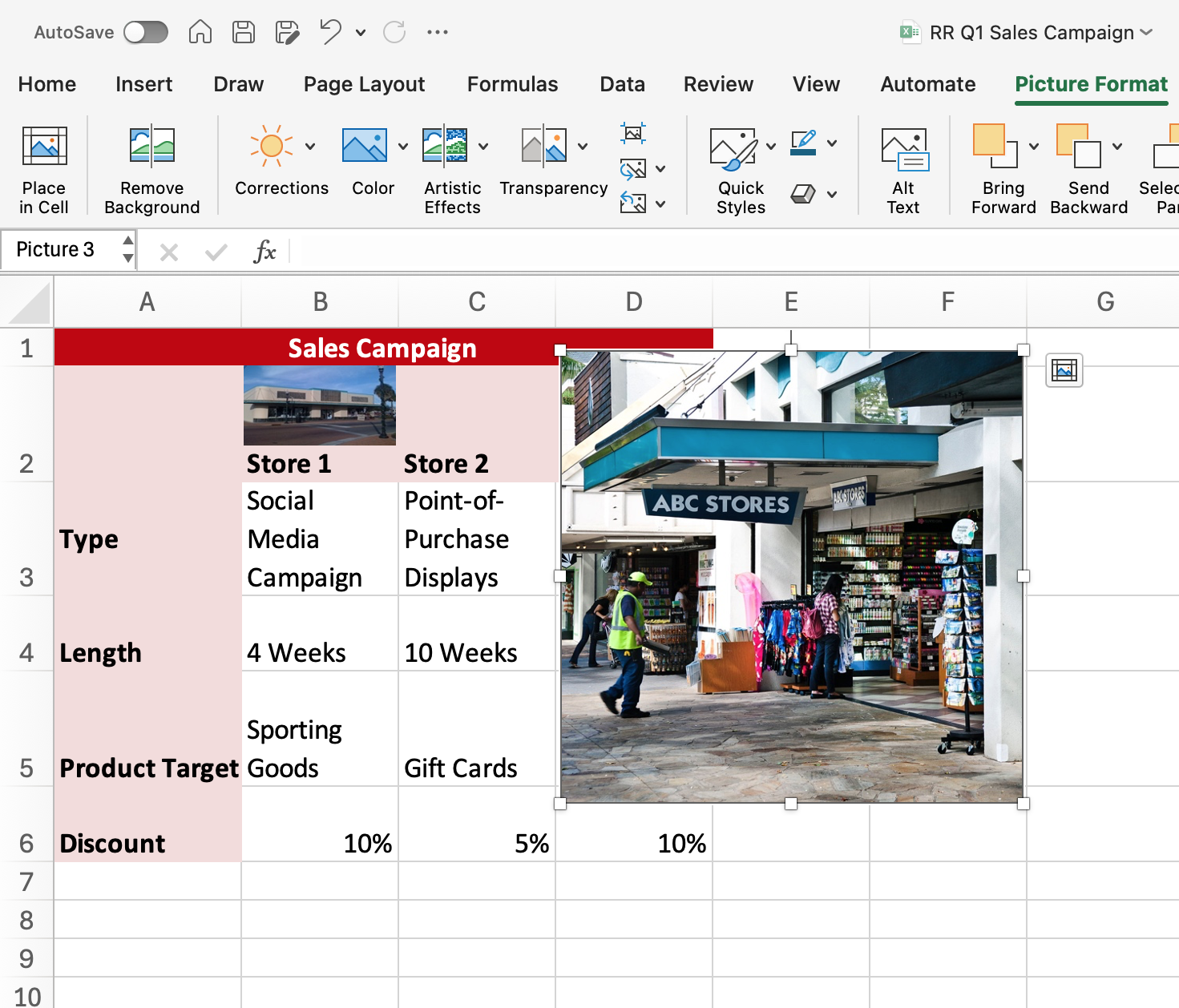Expand the Color dropdown arrow
The image size is (1179, 1008).
click(x=403, y=147)
